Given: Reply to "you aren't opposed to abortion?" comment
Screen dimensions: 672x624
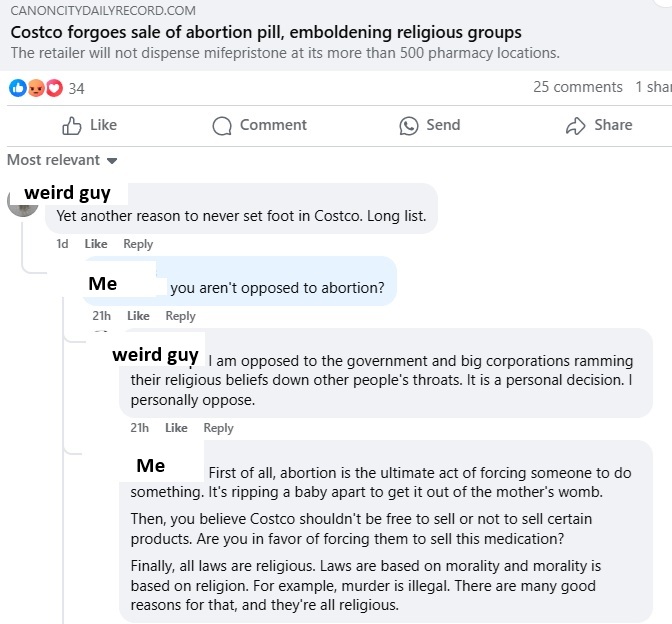Looking at the screenshot, I should click(180, 316).
